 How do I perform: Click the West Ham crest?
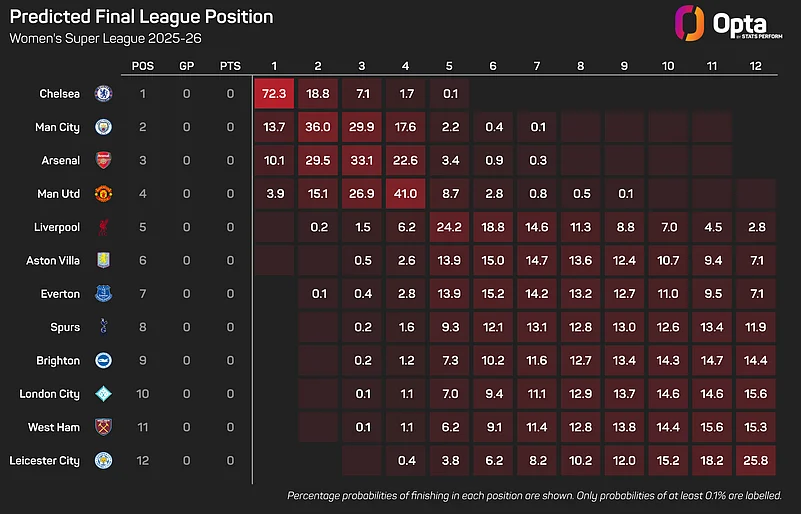[104, 427]
